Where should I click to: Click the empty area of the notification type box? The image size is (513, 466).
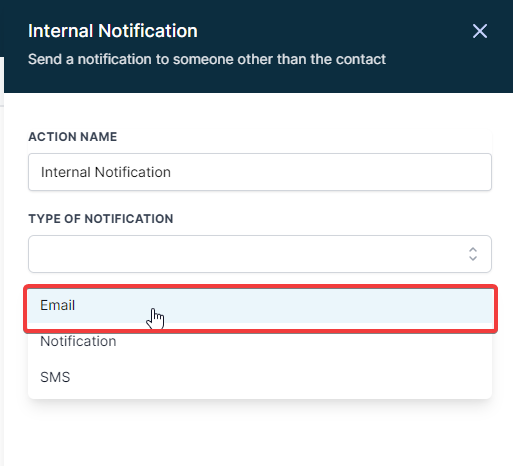coord(247,254)
